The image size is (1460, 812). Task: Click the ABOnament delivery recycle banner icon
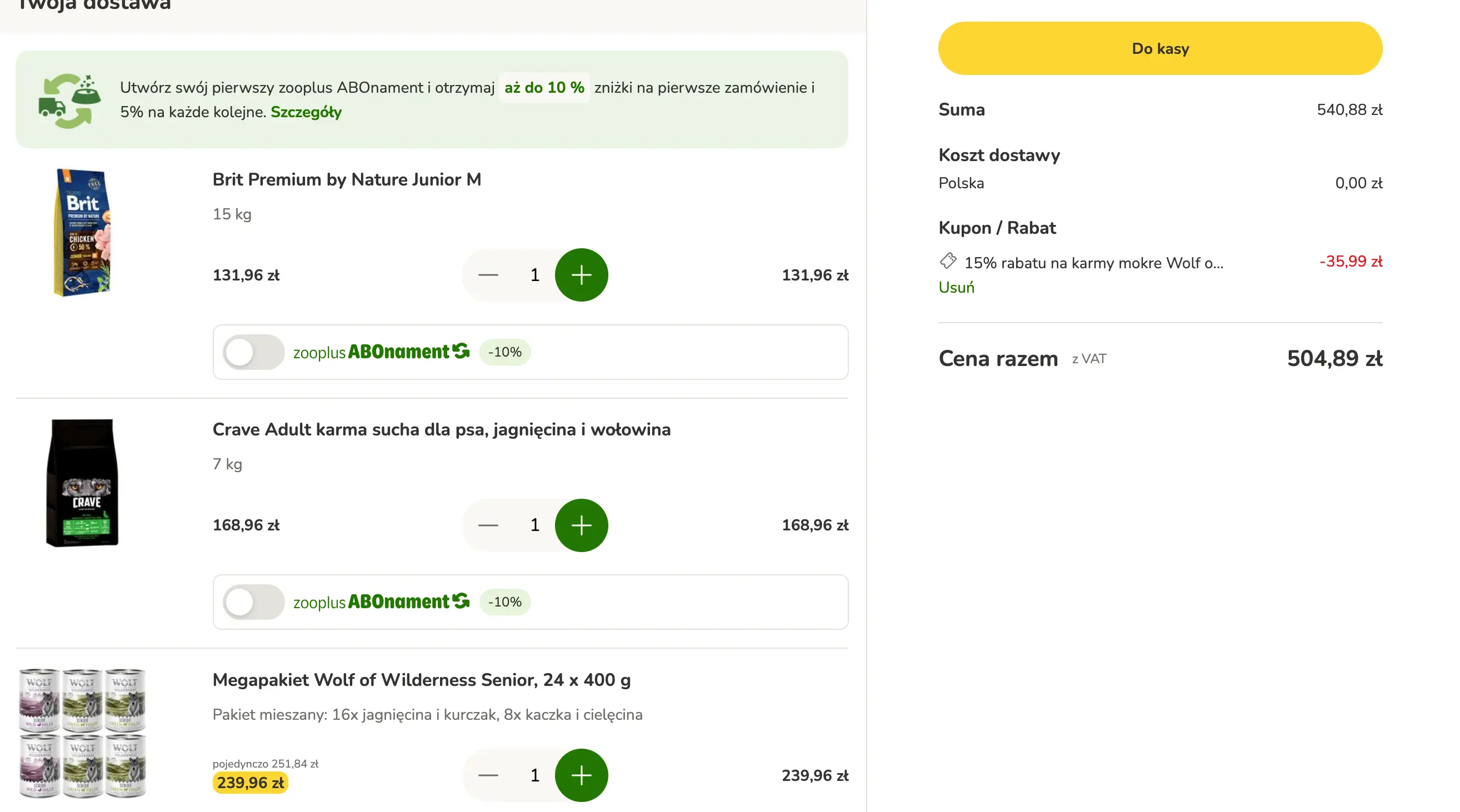69,101
